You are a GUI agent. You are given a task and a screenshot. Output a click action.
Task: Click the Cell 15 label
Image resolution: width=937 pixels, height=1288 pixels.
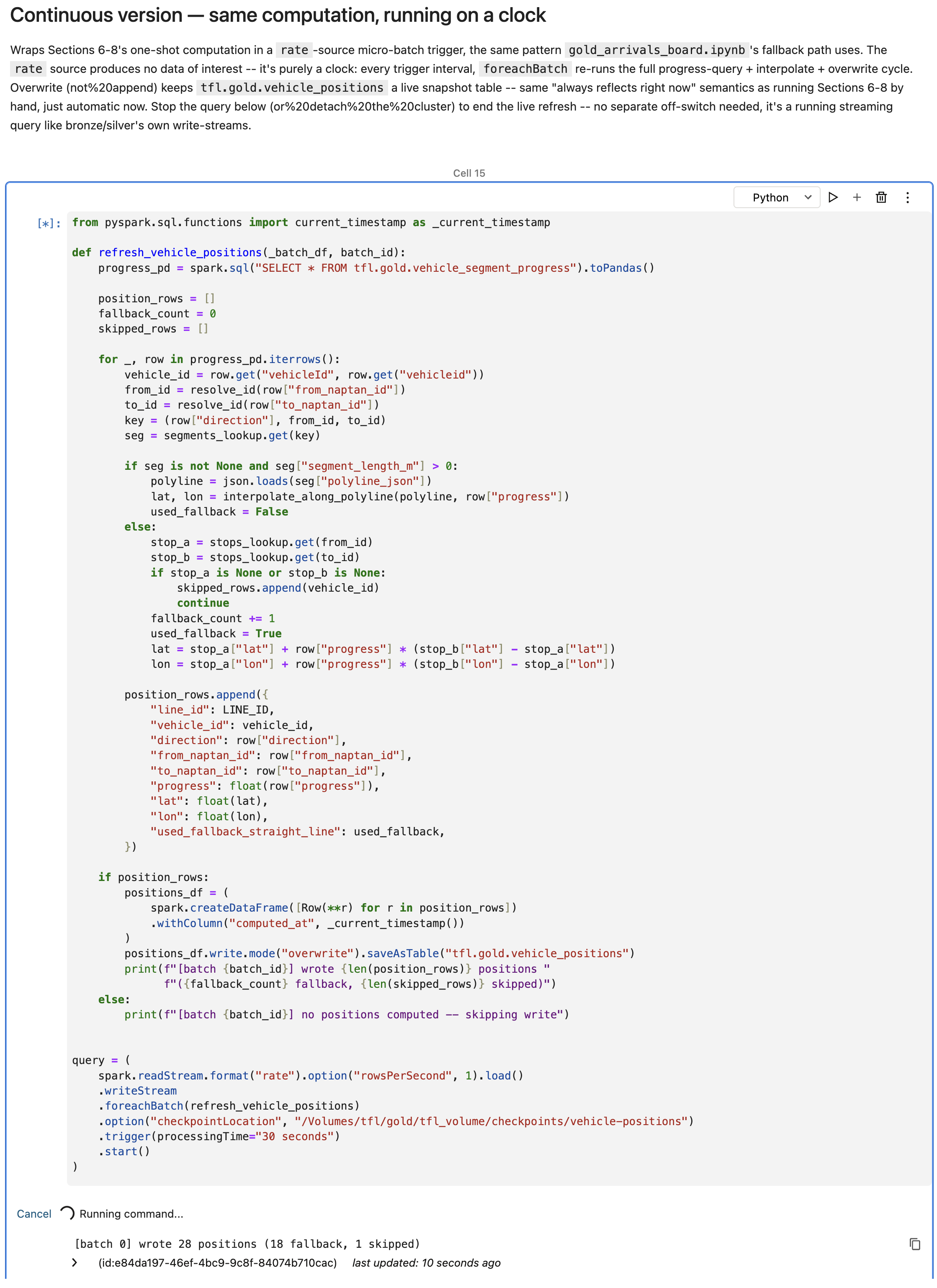469,173
